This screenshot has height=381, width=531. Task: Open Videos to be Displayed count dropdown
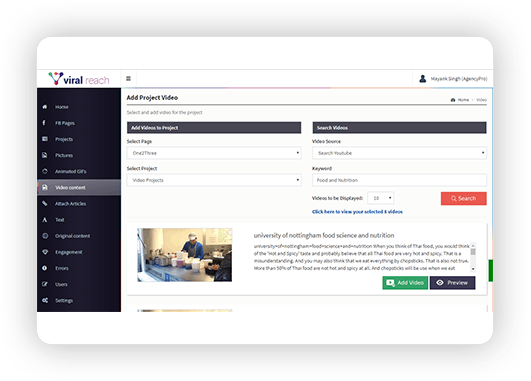381,198
